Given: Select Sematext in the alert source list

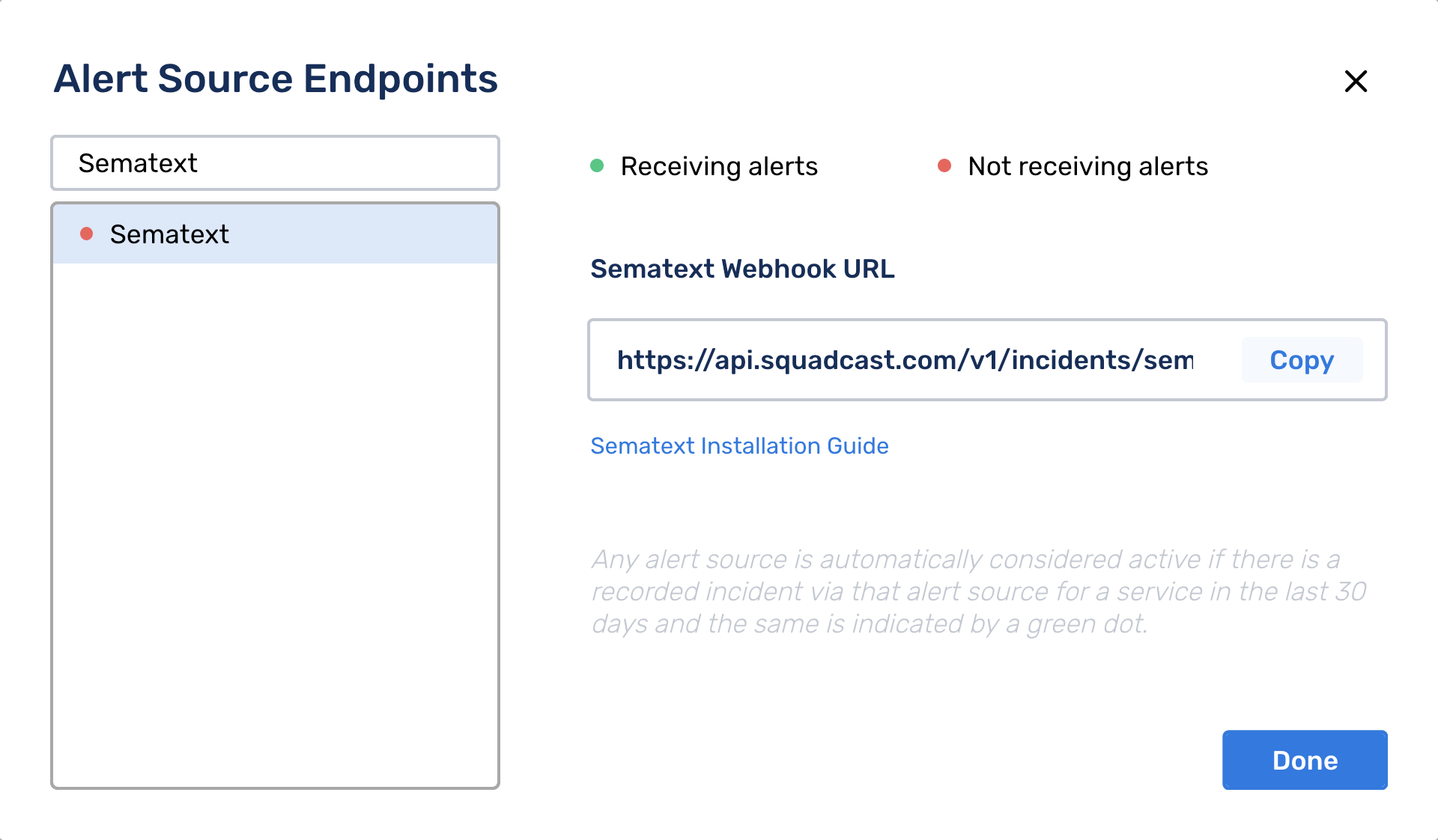Looking at the screenshot, I should coord(275,234).
